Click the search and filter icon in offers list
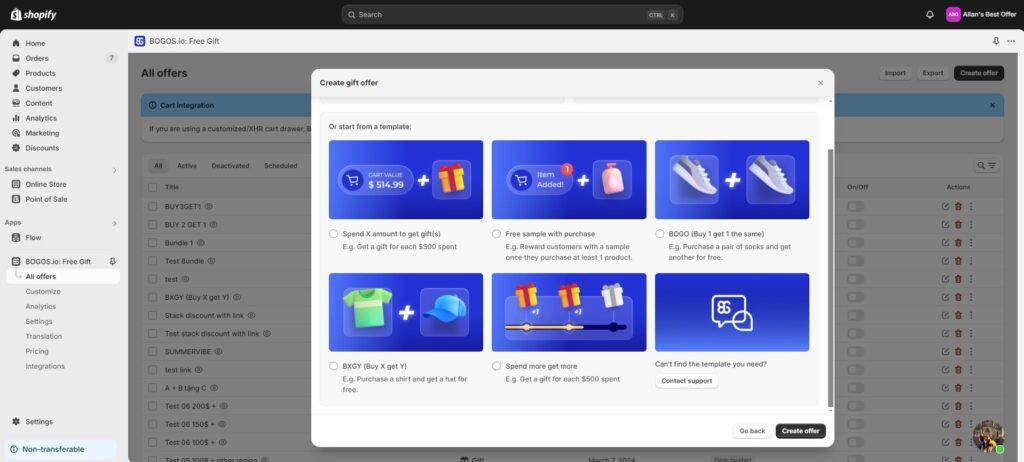1024x462 pixels. coord(986,165)
